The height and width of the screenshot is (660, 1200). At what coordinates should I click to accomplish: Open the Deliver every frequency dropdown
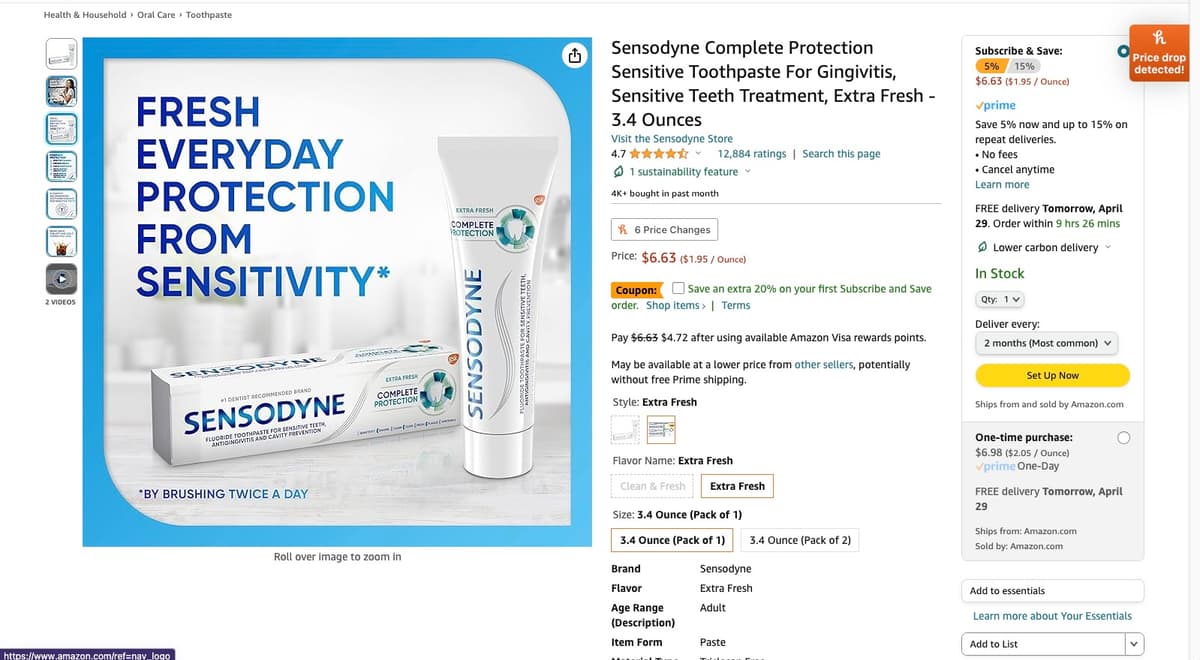point(1046,343)
